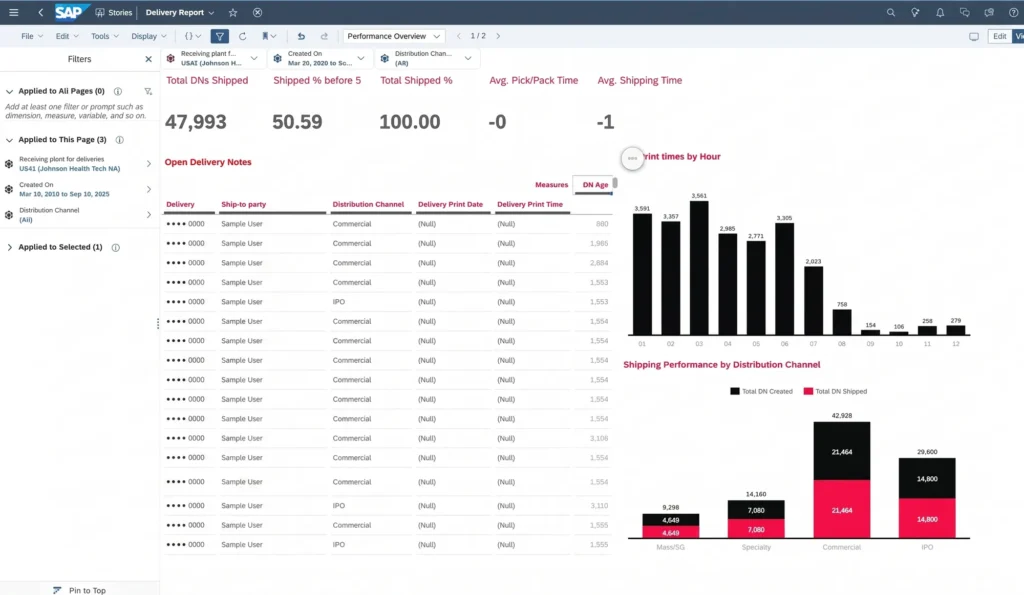
Task: Click the table vertical scrollbar thumb
Action: coord(615,184)
